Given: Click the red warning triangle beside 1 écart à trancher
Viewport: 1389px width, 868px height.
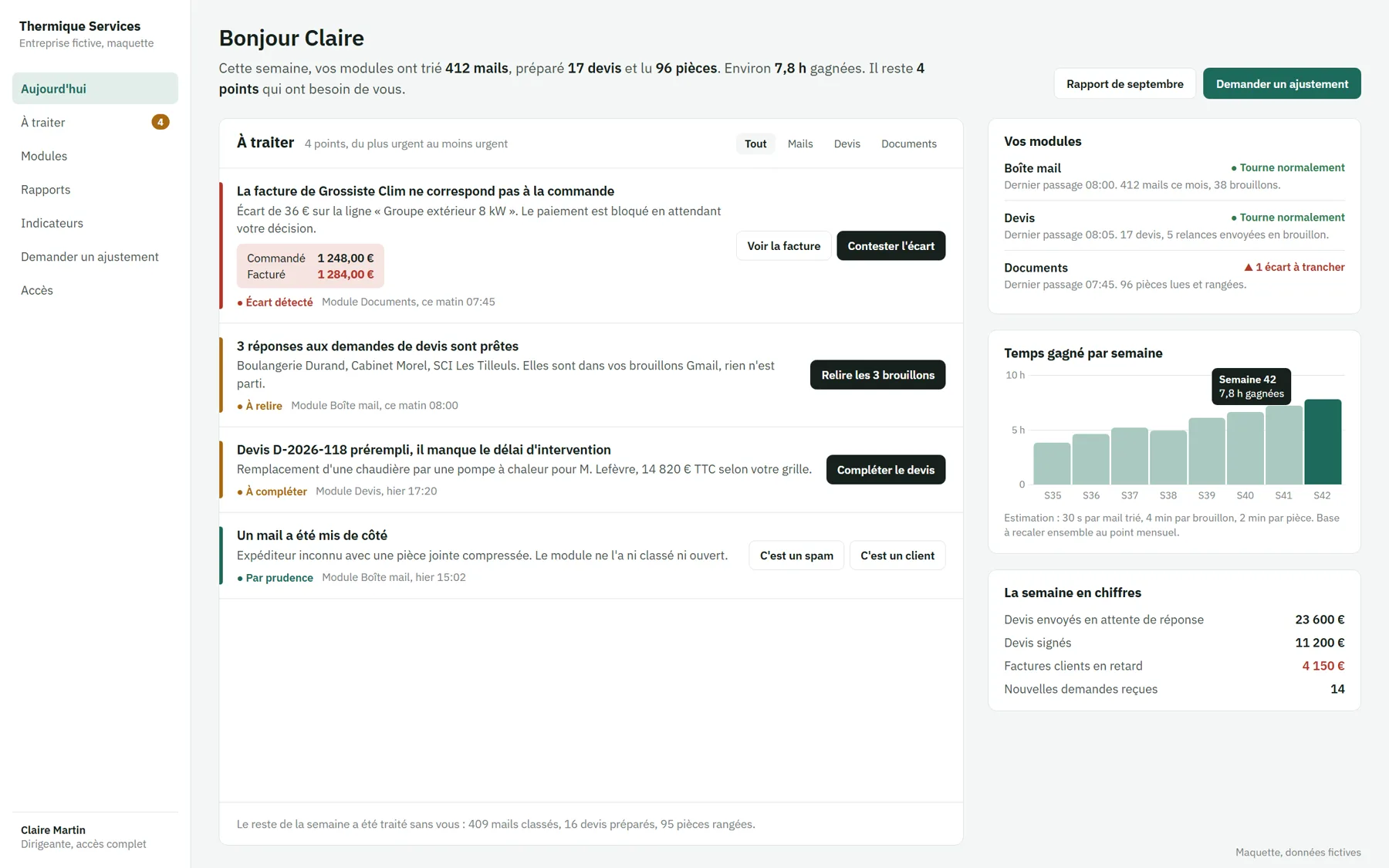Looking at the screenshot, I should [1248, 267].
